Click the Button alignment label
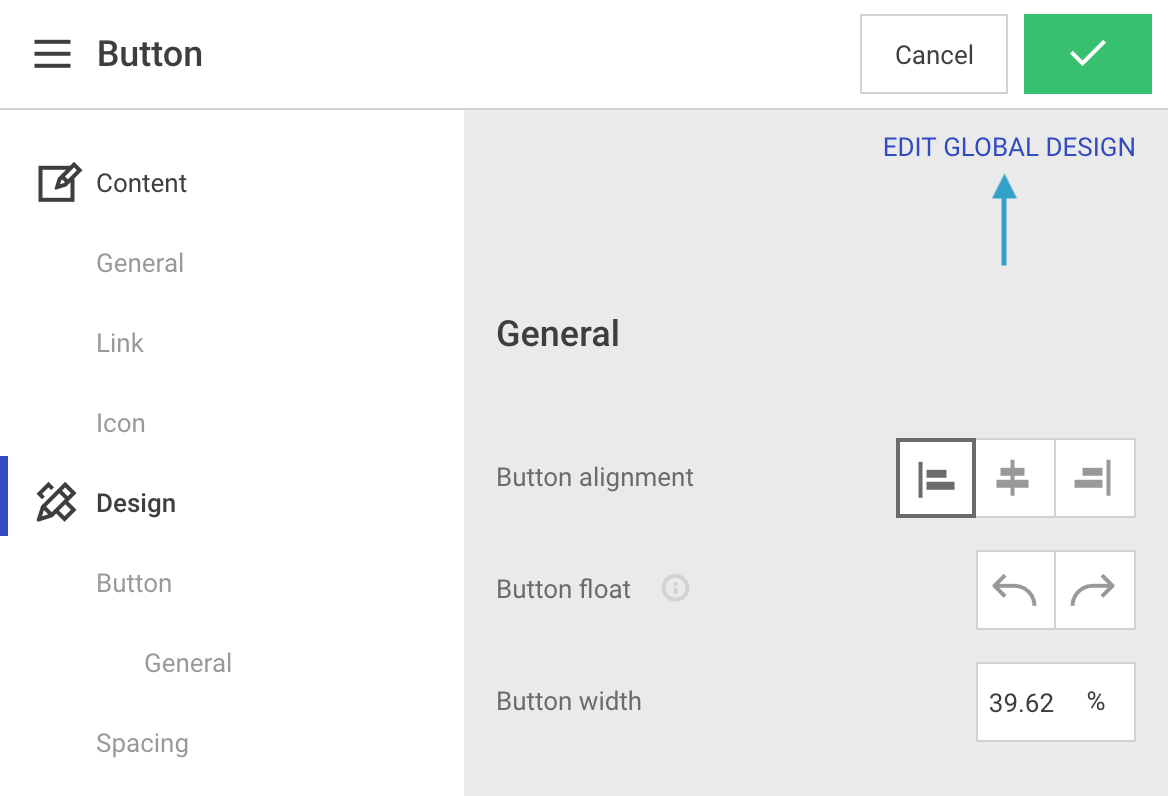The height and width of the screenshot is (796, 1168). pyautogui.click(x=594, y=477)
